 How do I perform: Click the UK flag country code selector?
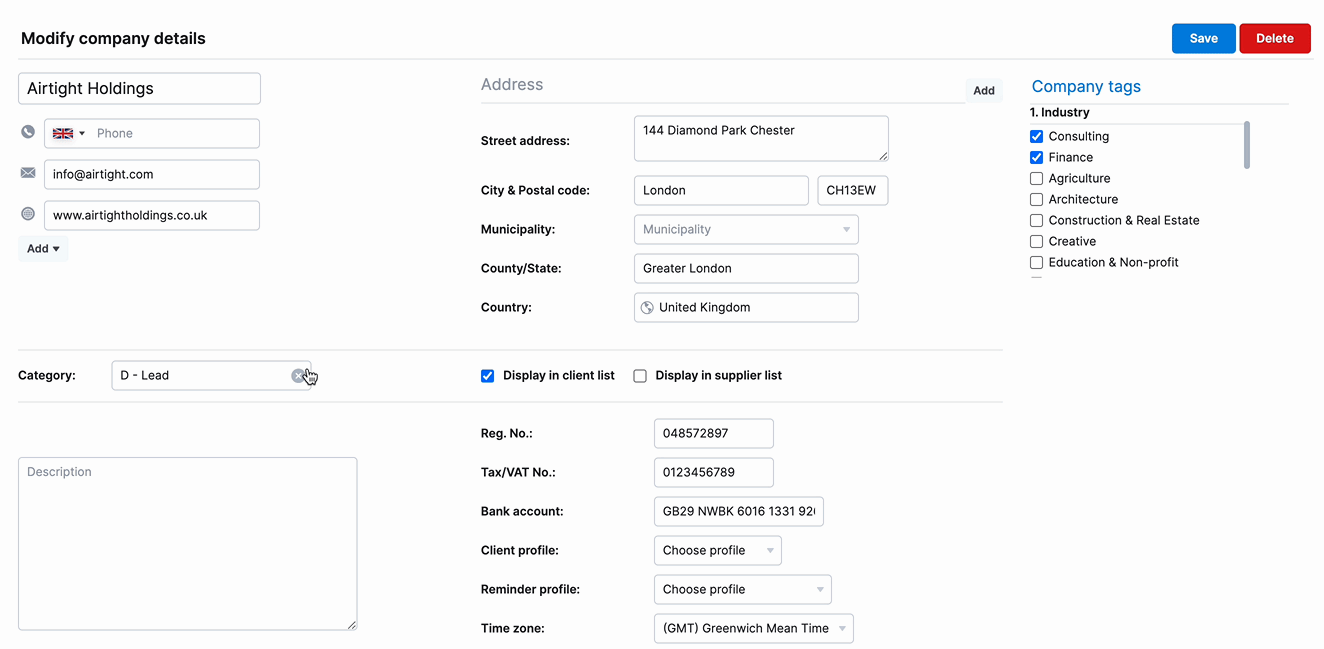pyautogui.click(x=69, y=133)
